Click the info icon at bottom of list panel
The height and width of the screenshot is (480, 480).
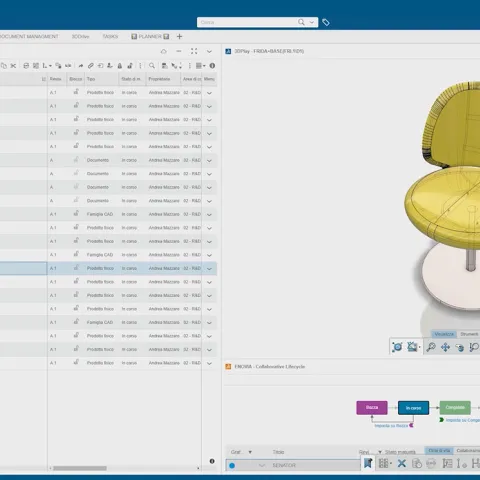click(x=212, y=461)
